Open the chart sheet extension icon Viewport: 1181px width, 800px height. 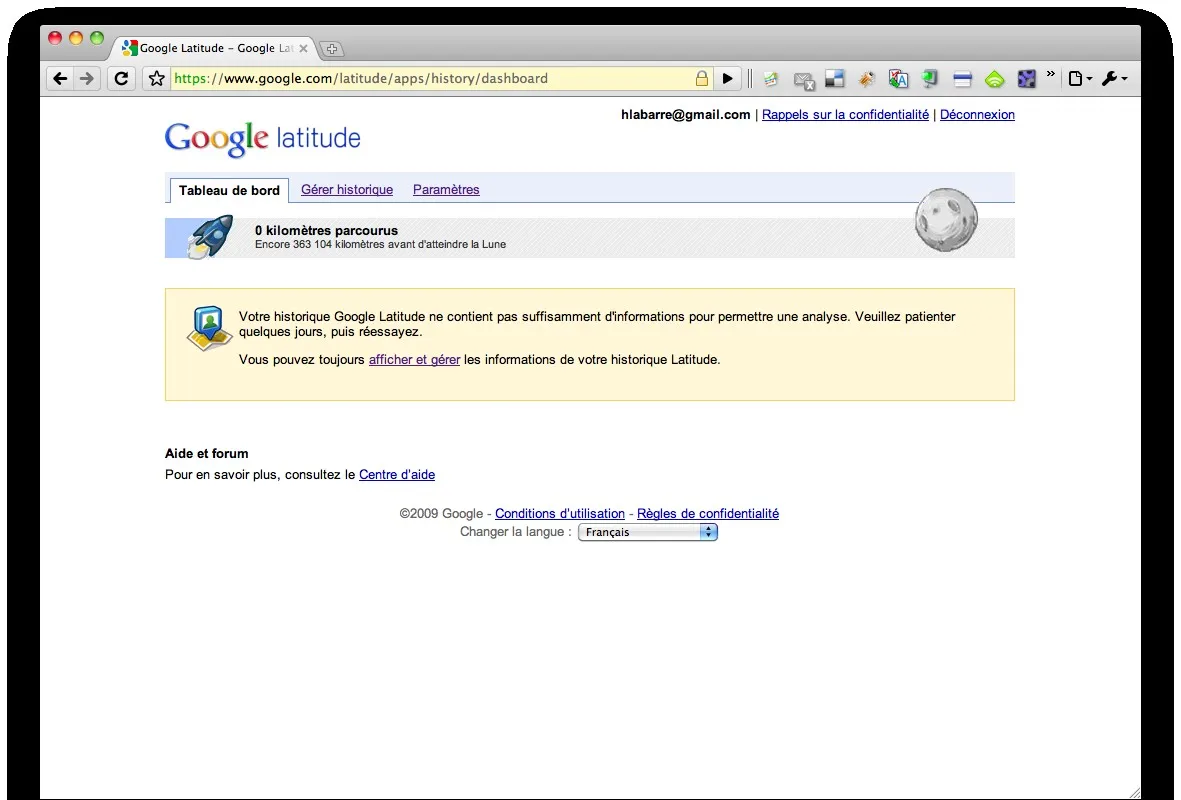tap(771, 78)
